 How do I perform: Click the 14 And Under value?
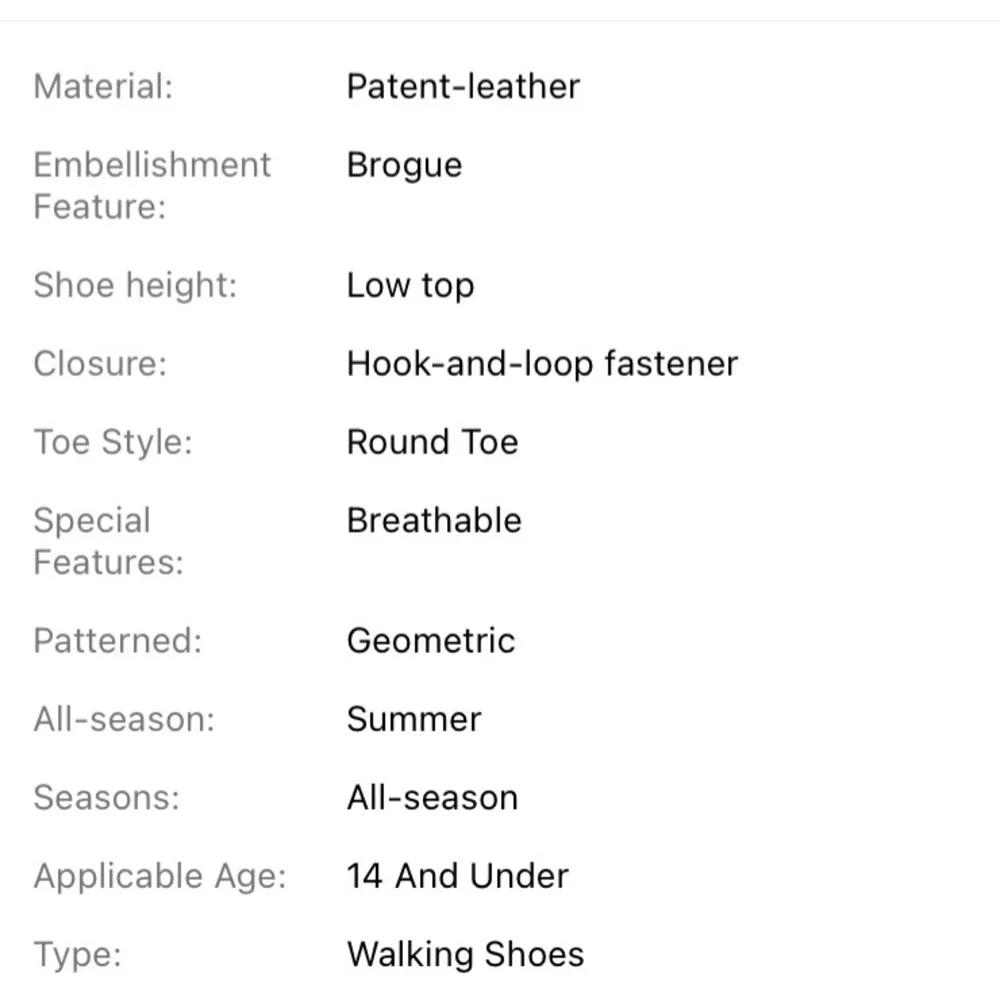458,876
